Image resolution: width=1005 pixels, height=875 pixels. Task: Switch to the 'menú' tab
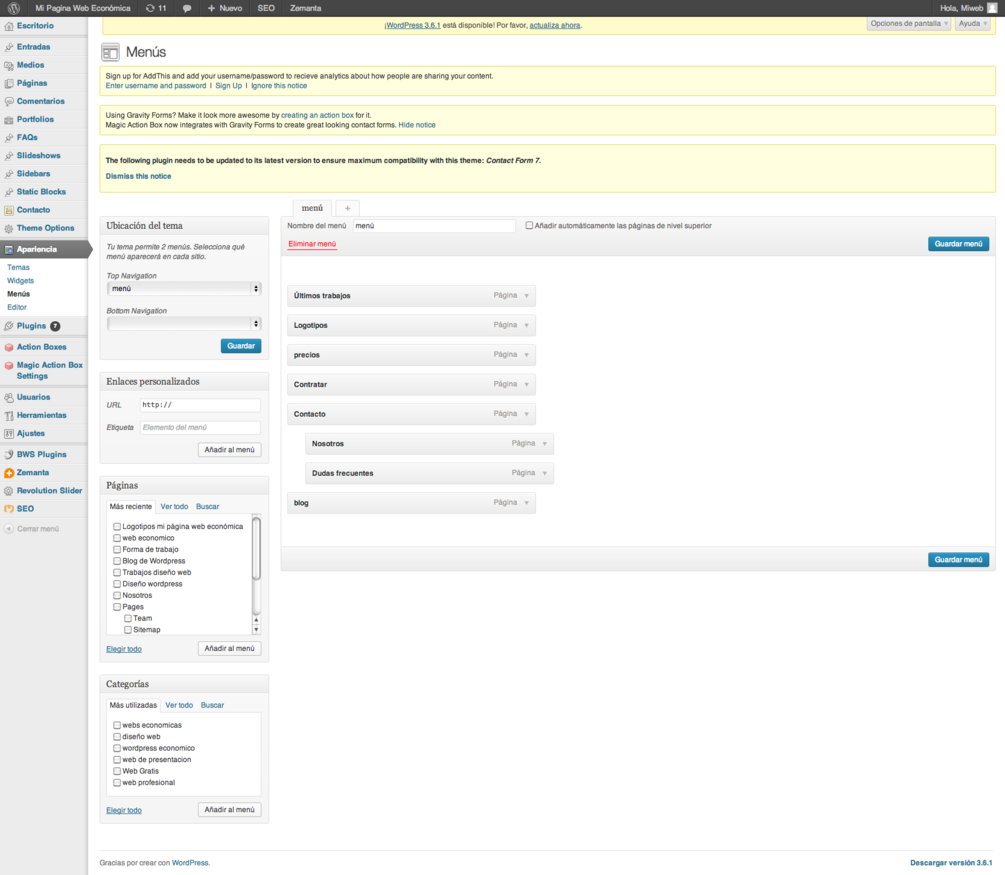312,208
